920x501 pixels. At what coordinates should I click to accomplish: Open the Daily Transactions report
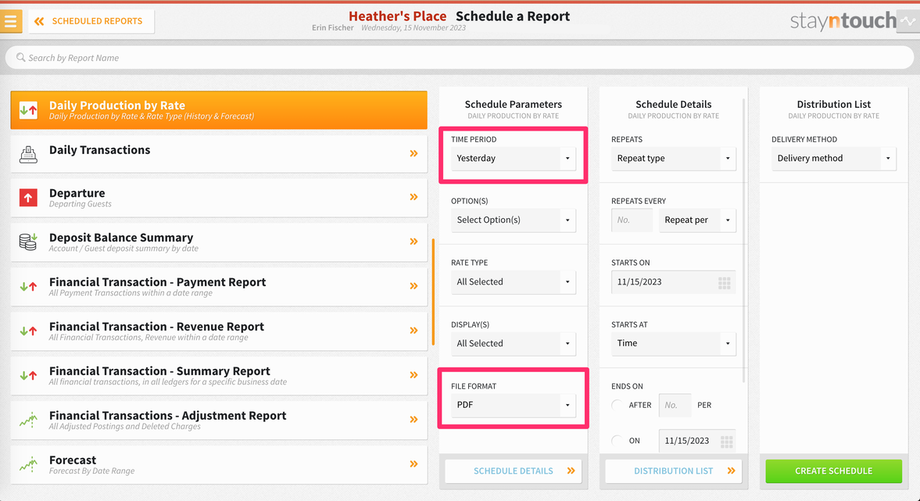point(219,154)
